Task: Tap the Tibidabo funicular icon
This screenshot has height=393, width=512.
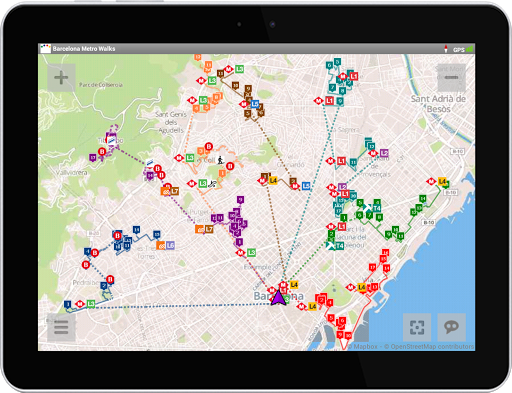Action: [x=111, y=139]
